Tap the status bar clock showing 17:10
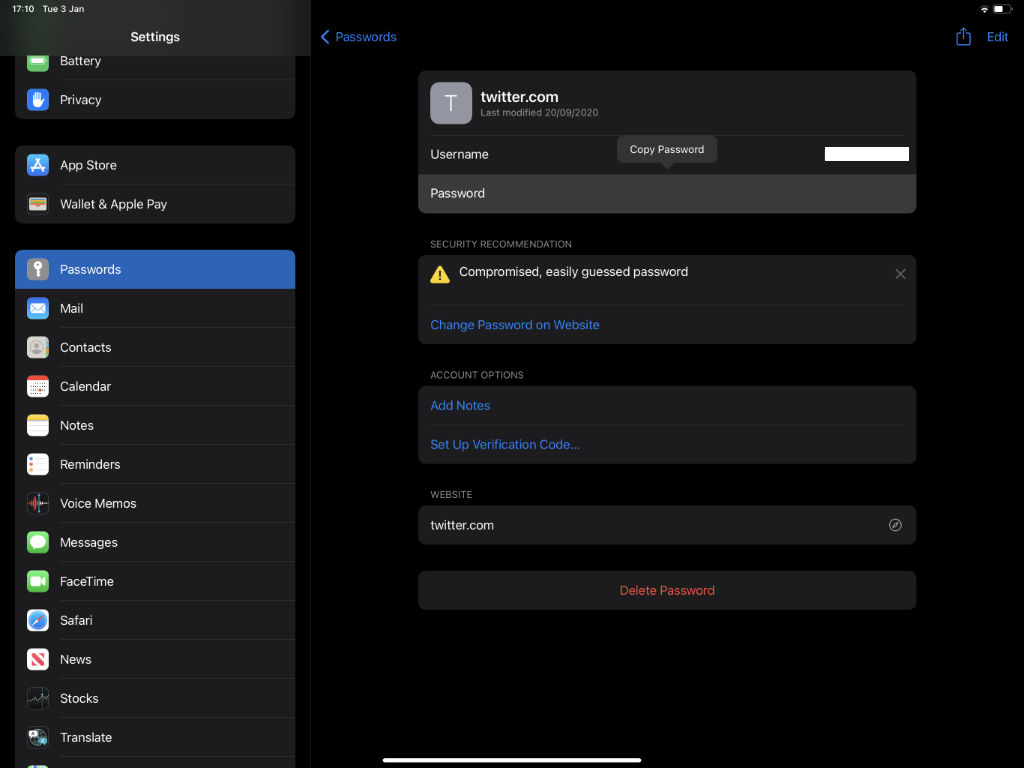Viewport: 1024px width, 768px height. coord(23,9)
